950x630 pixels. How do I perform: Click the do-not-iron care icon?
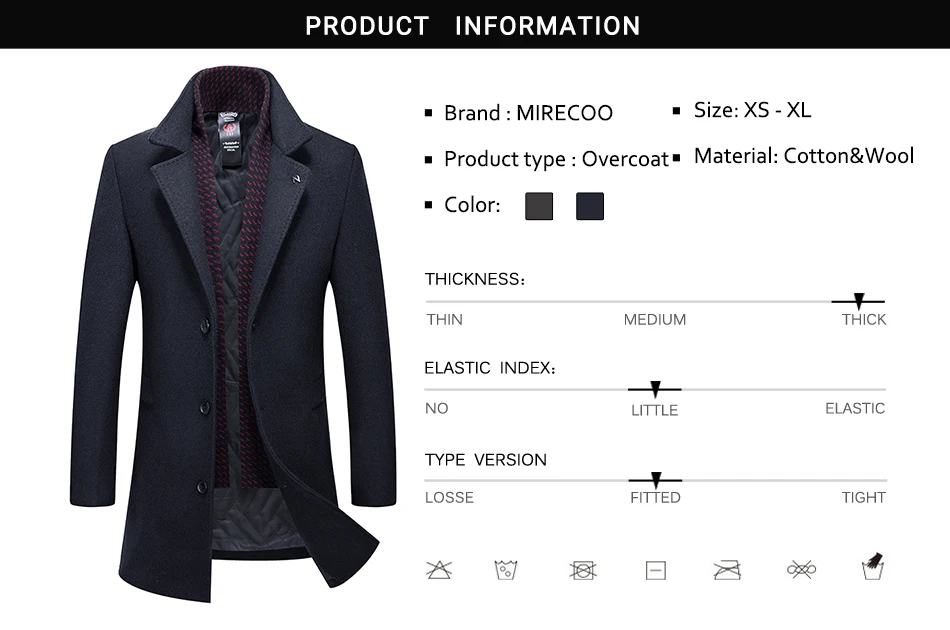727,570
